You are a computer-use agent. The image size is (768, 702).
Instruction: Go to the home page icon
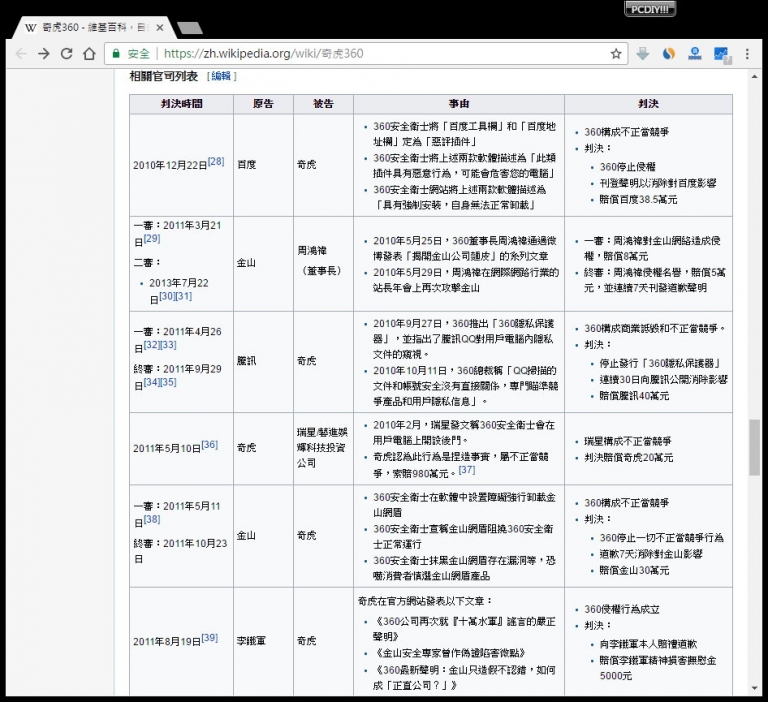point(89,54)
